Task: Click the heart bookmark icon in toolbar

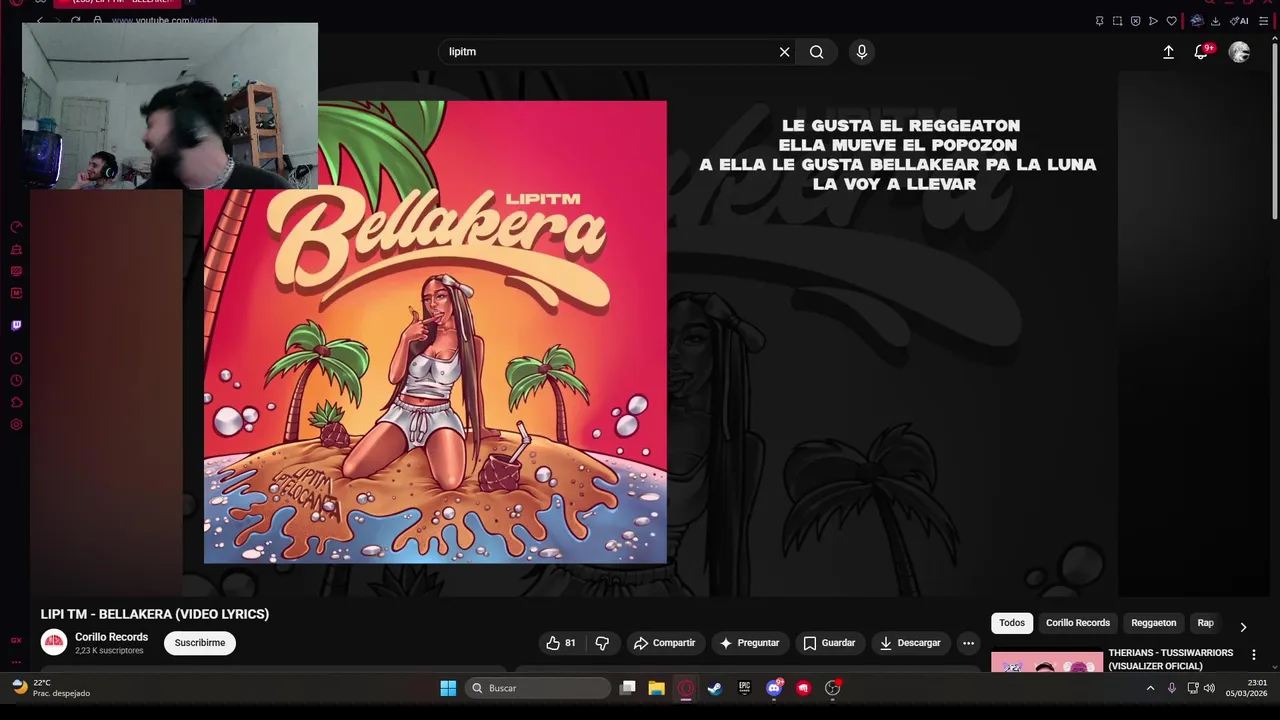Action: pyautogui.click(x=1172, y=21)
